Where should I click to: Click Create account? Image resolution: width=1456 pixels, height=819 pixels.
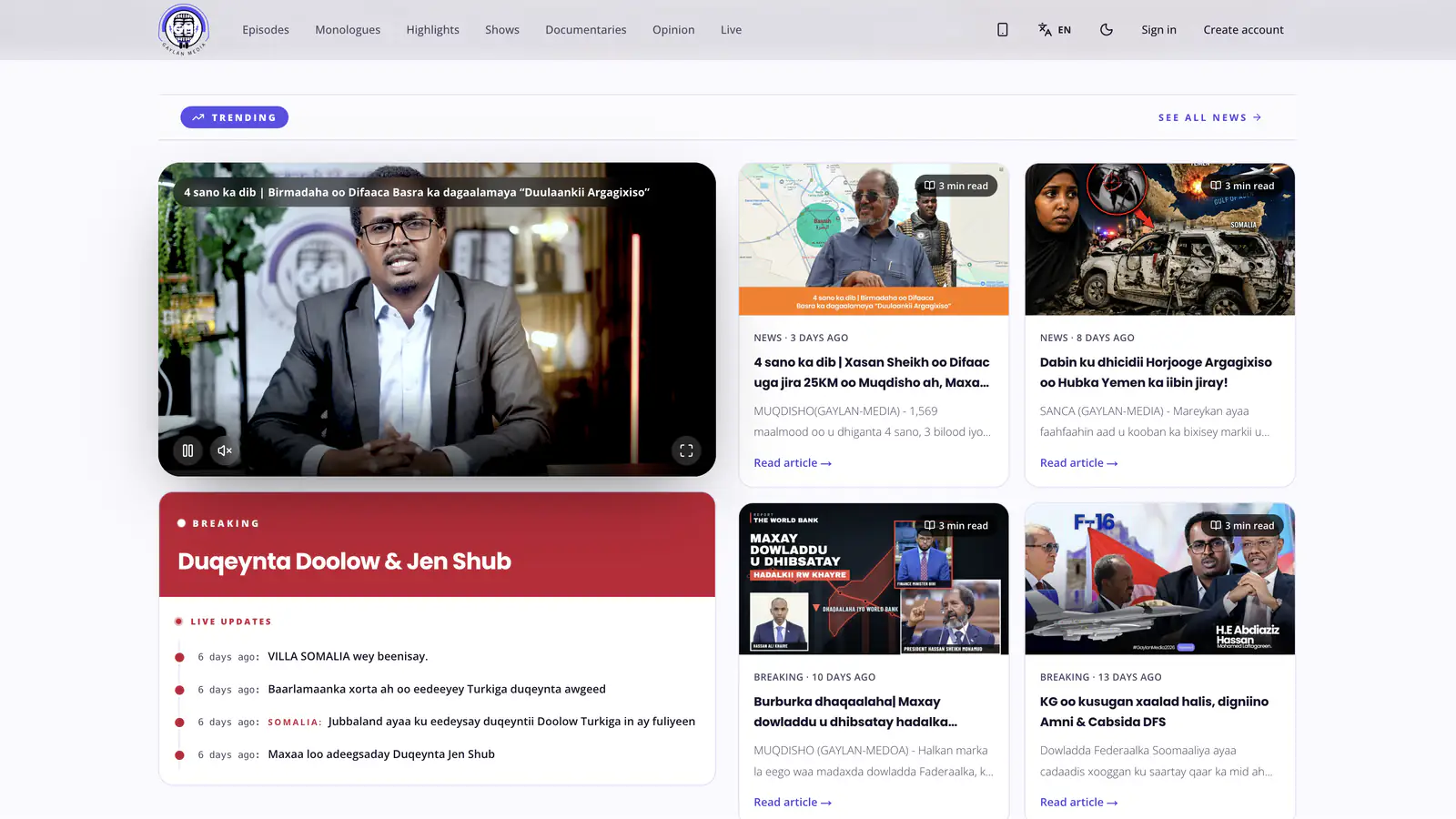coord(1243,30)
